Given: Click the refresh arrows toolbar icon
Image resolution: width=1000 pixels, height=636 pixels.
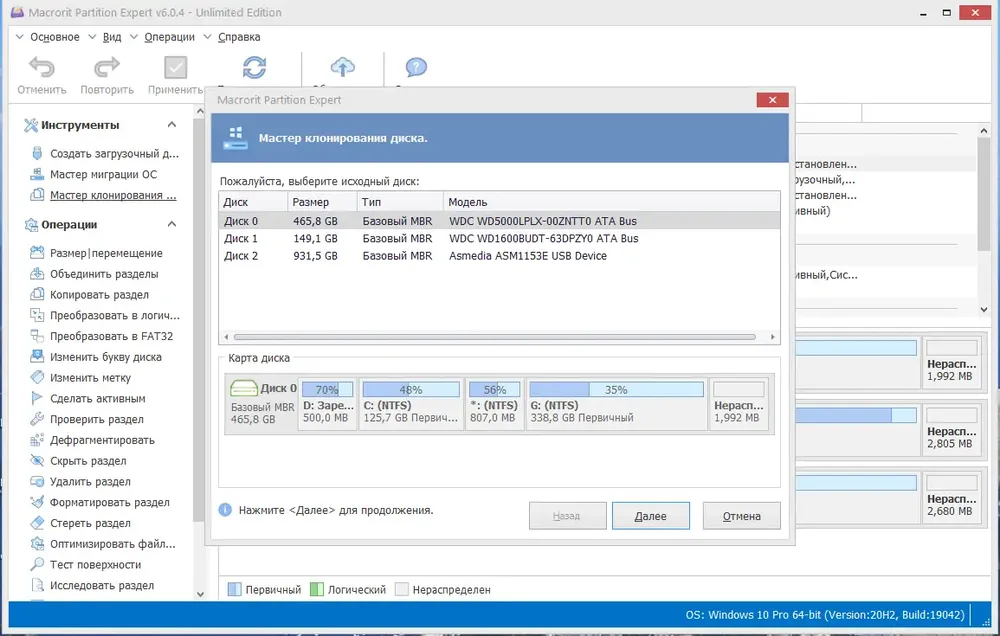Looking at the screenshot, I should 254,67.
